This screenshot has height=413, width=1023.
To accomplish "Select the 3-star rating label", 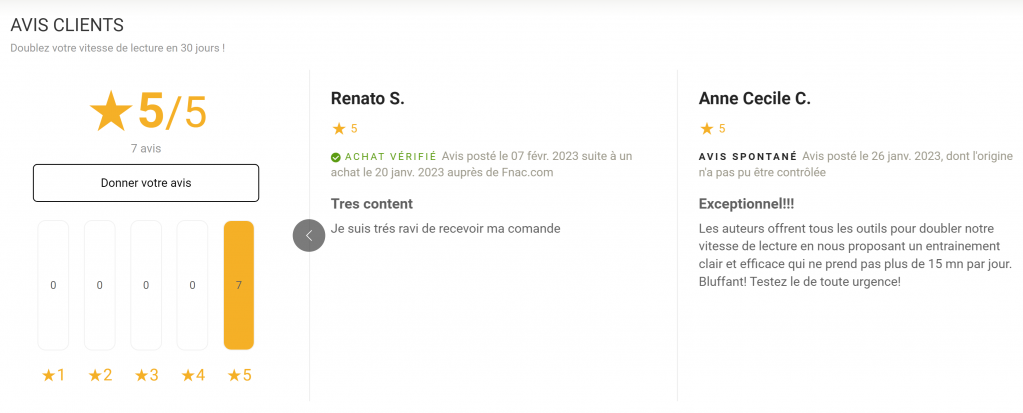I will point(146,375).
